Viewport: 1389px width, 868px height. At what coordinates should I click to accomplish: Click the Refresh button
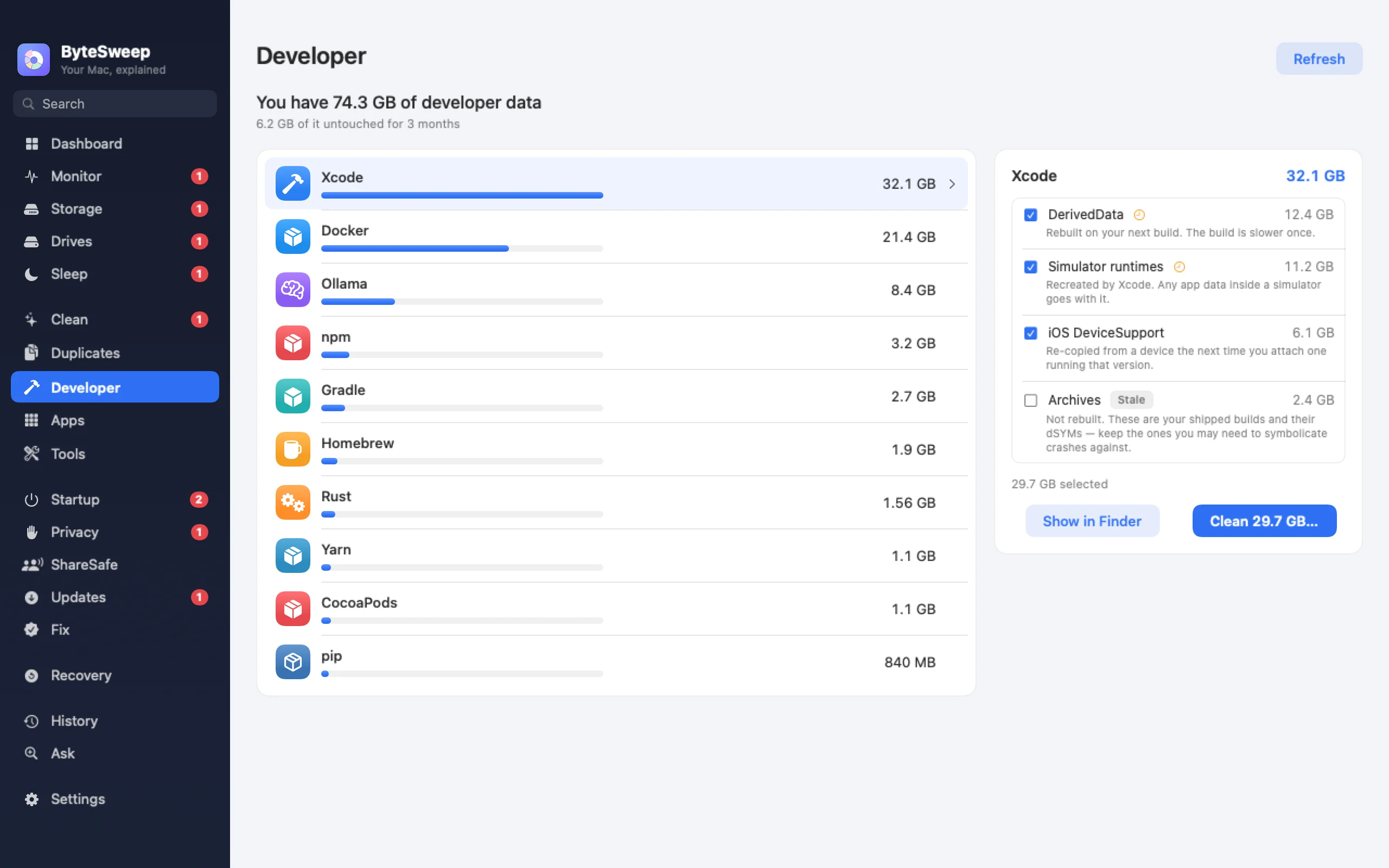point(1319,59)
